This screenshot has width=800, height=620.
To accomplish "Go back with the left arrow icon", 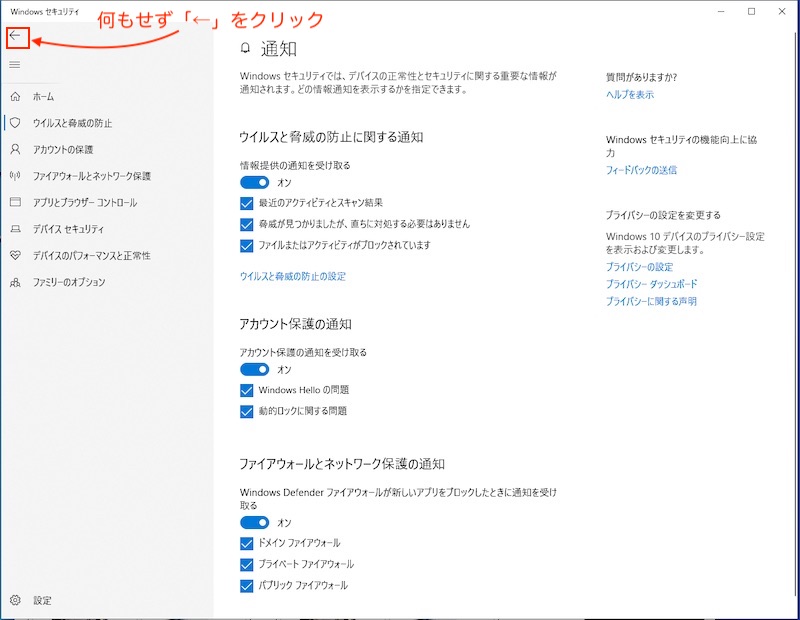I will point(15,35).
